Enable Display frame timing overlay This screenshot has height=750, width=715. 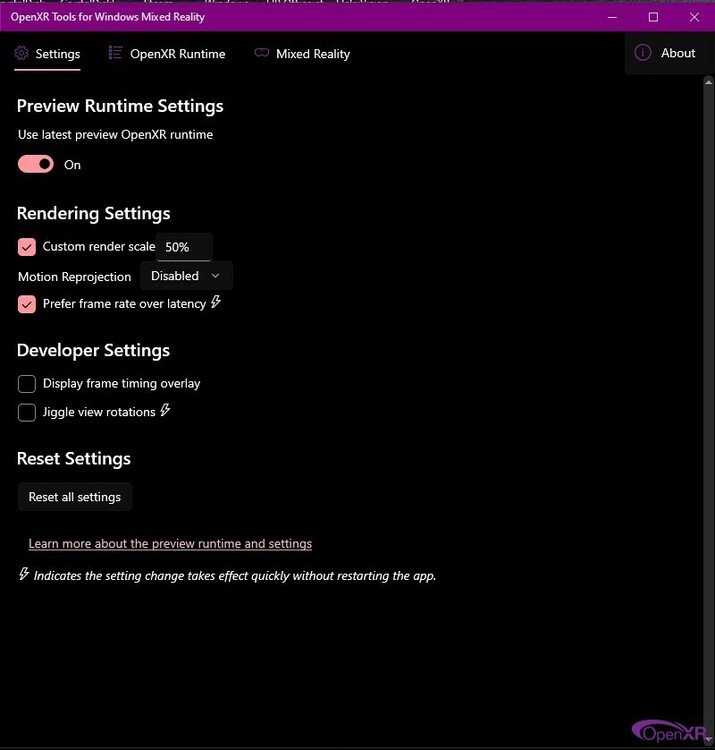pyautogui.click(x=27, y=384)
